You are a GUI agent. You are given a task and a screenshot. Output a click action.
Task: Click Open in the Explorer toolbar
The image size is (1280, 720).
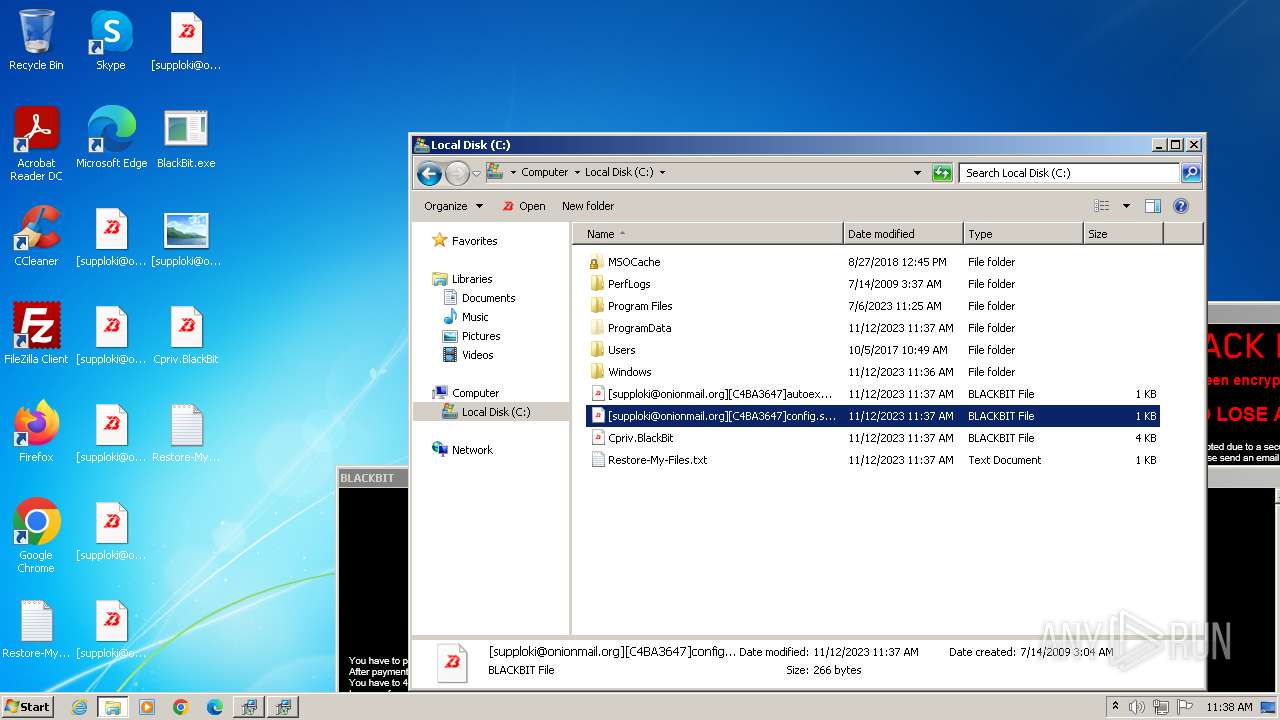coord(523,206)
